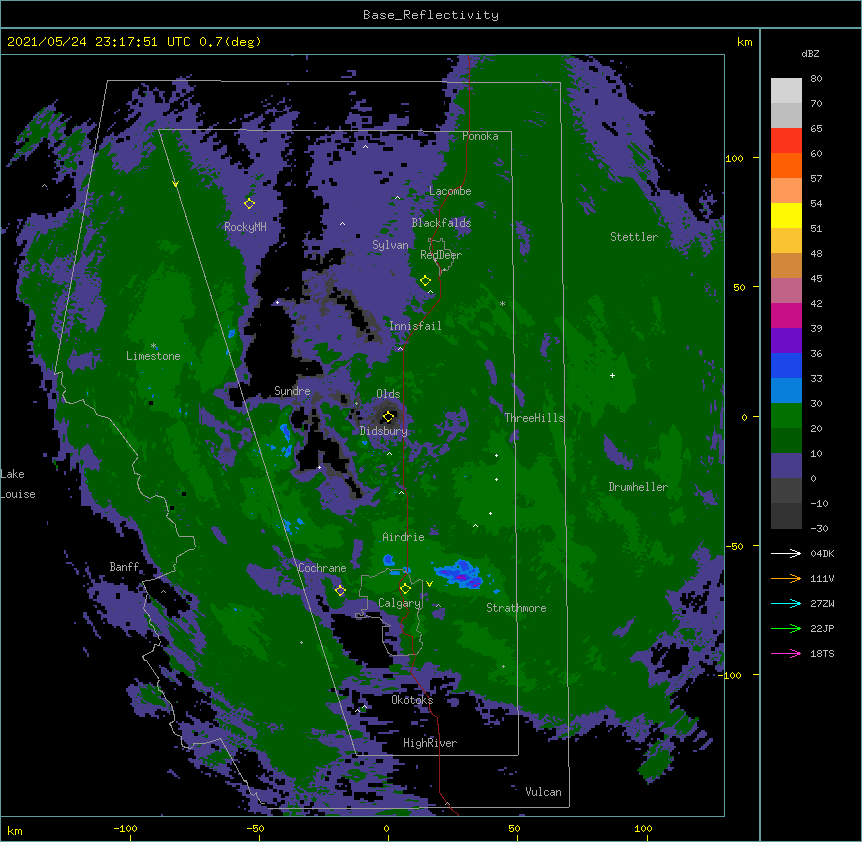Click the Sylvan label

390,245
